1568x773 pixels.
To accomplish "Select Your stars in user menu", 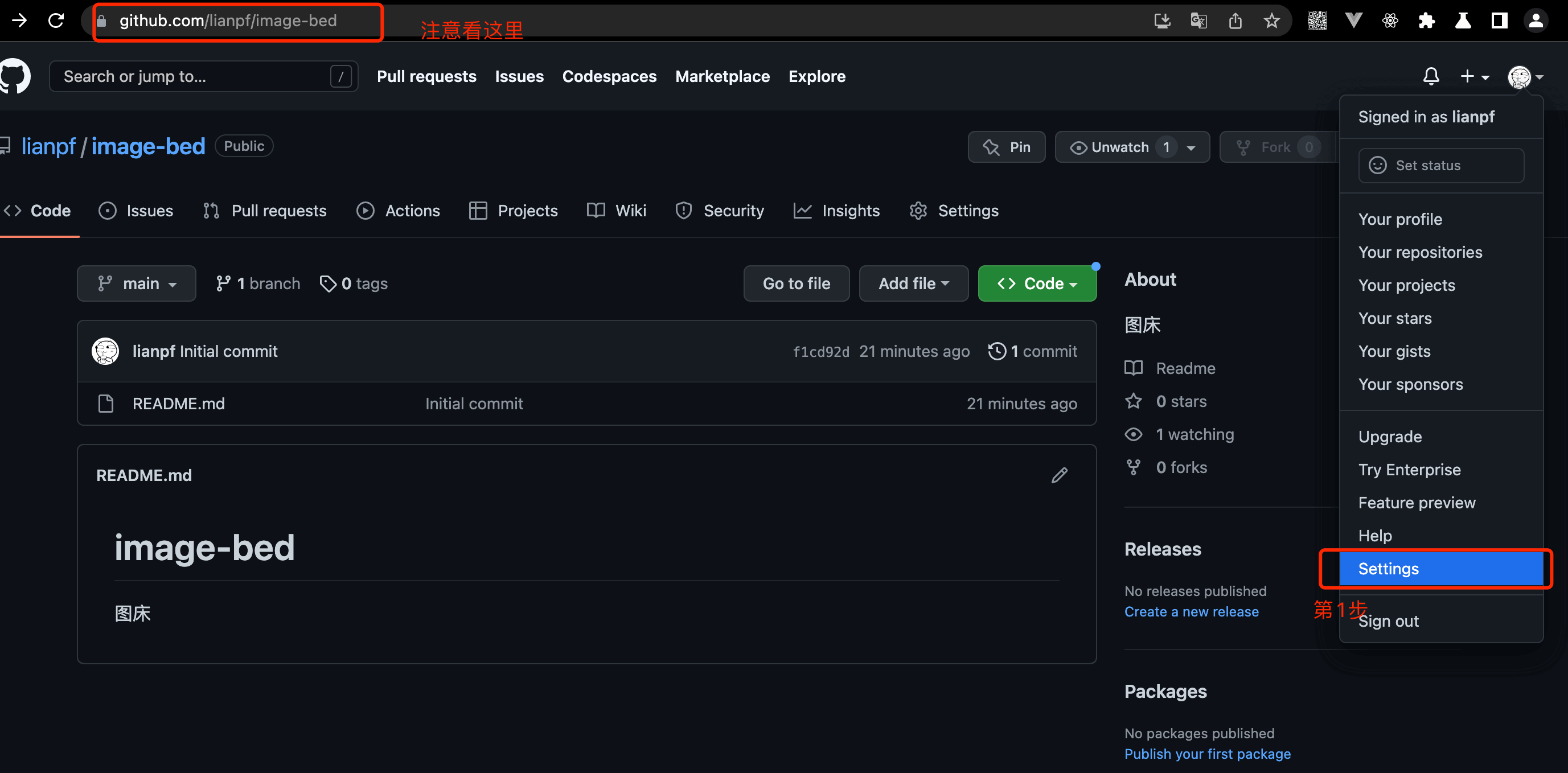I will (x=1442, y=318).
